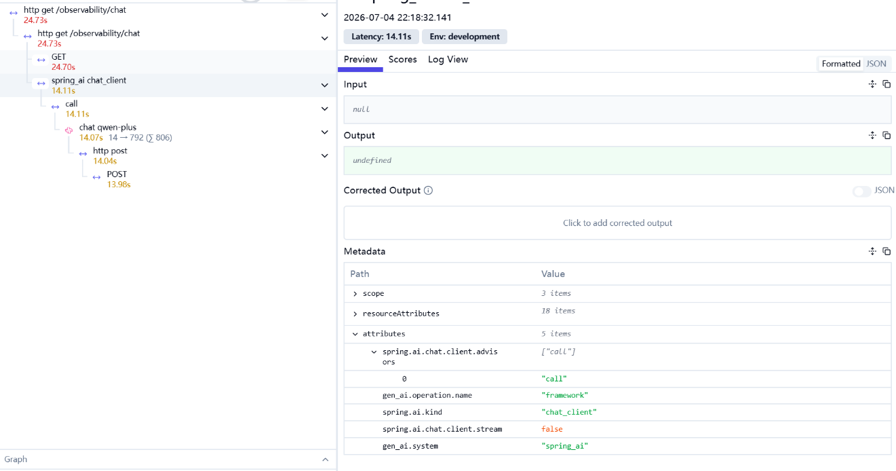896x471 pixels.
Task: Collapse the root http get span chevron
Action: tap(325, 15)
